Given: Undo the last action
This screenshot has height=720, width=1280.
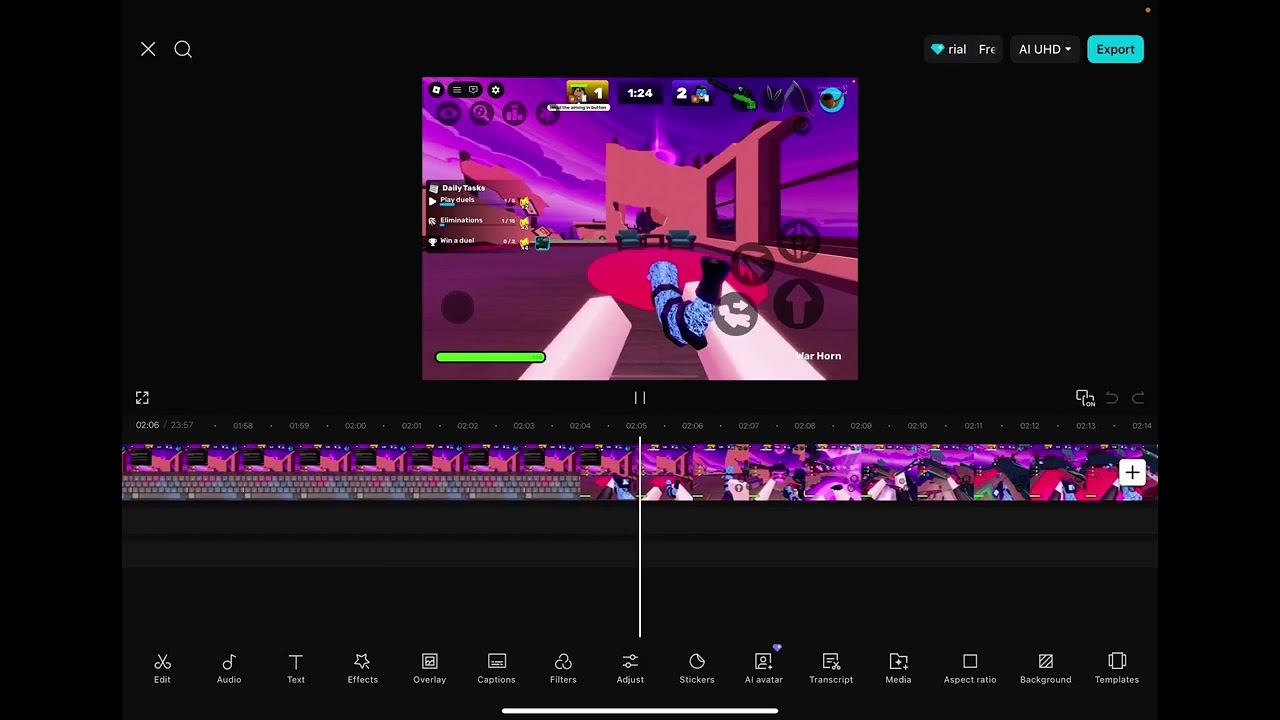Looking at the screenshot, I should (x=1112, y=398).
